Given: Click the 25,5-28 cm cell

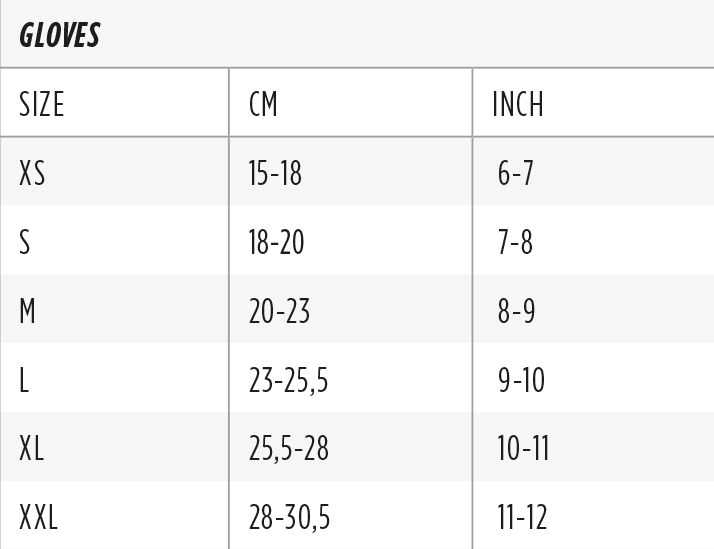Looking at the screenshot, I should pyautogui.click(x=289, y=448).
